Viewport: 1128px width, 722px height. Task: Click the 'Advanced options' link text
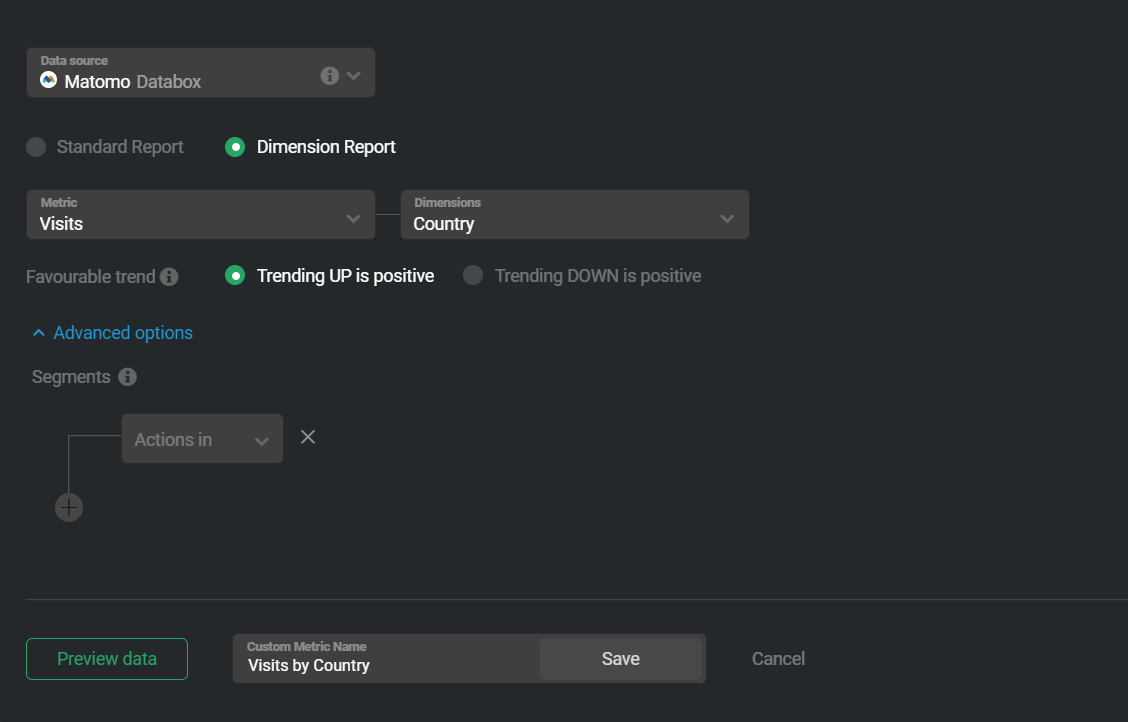123,332
